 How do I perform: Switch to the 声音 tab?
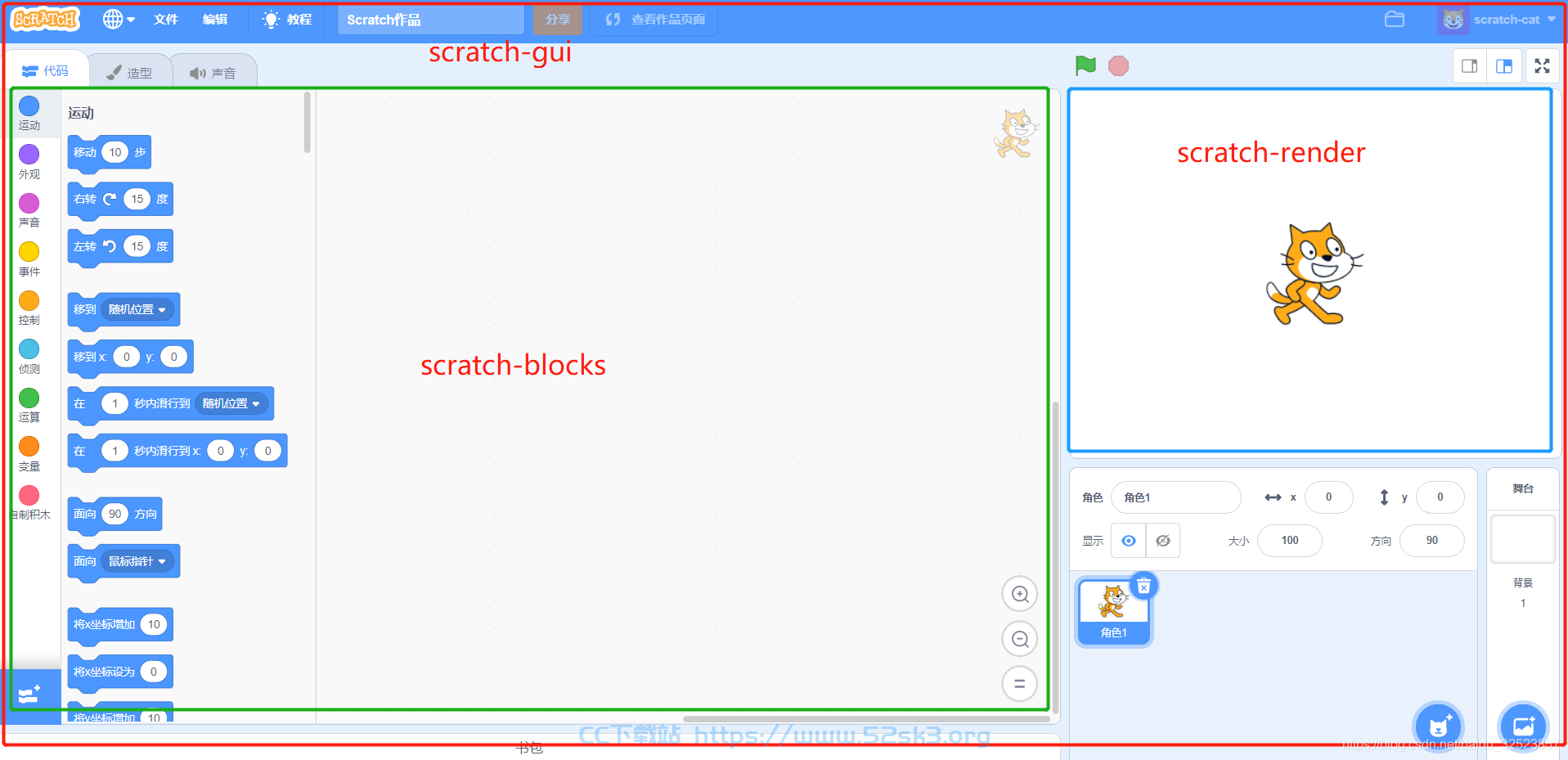(213, 73)
